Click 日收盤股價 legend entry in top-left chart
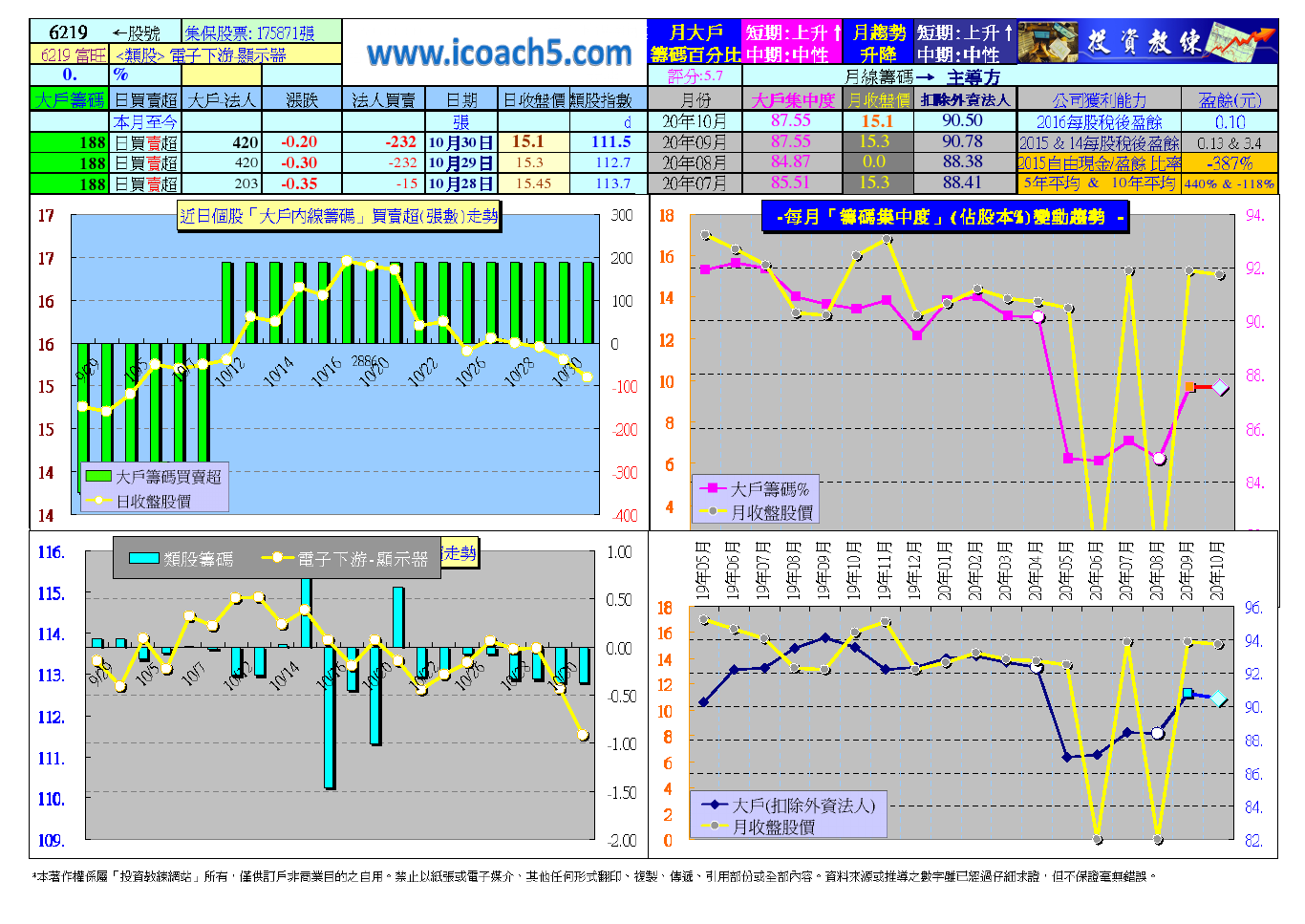 click(153, 501)
